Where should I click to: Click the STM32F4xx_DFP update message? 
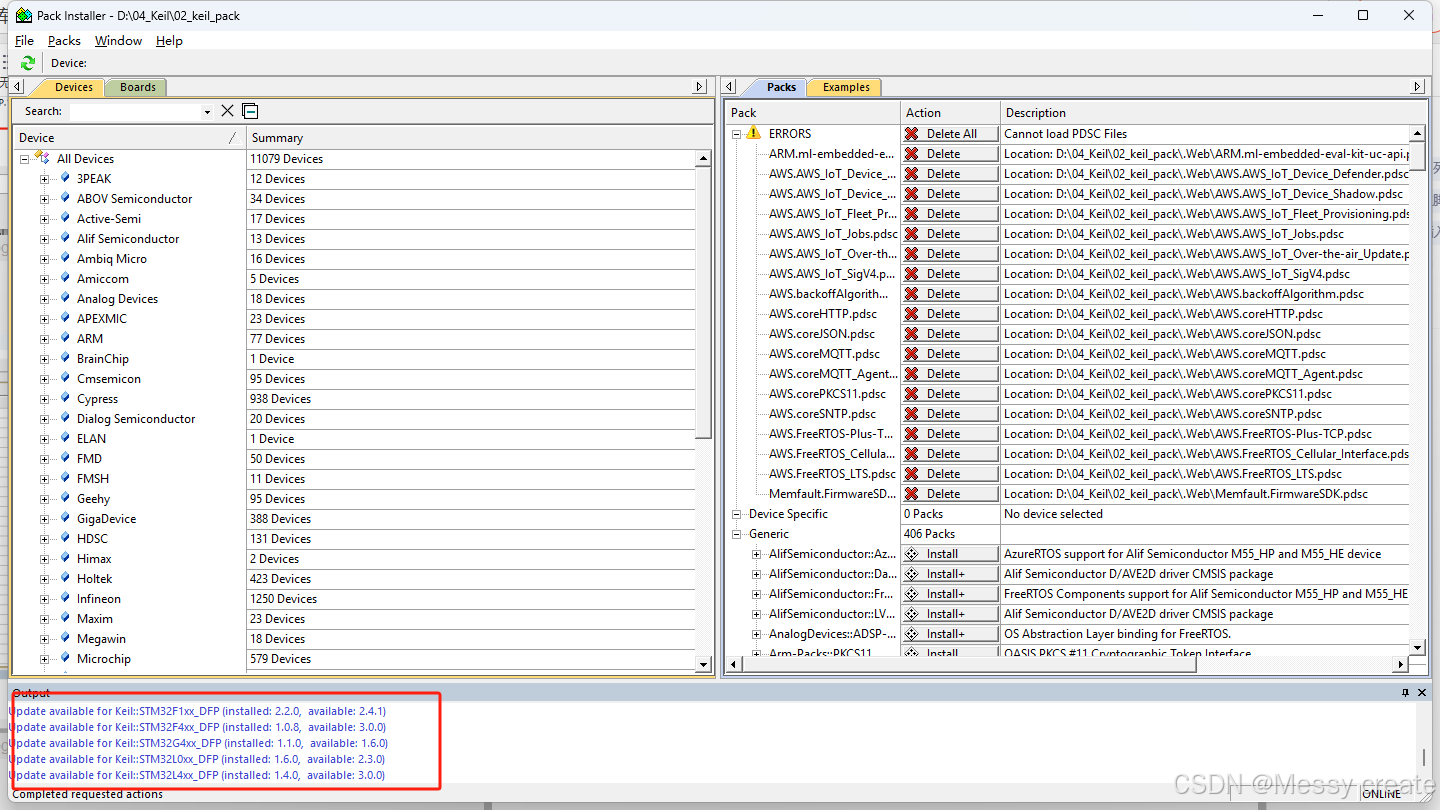coord(198,727)
